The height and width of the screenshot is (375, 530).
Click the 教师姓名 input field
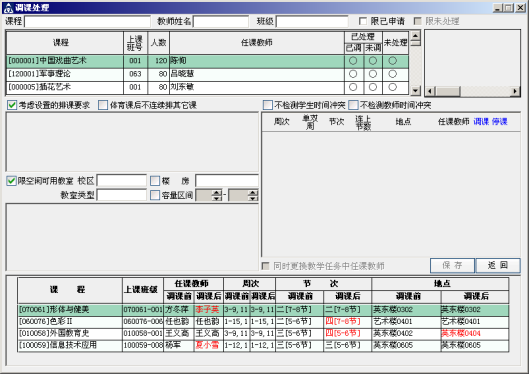pos(221,22)
